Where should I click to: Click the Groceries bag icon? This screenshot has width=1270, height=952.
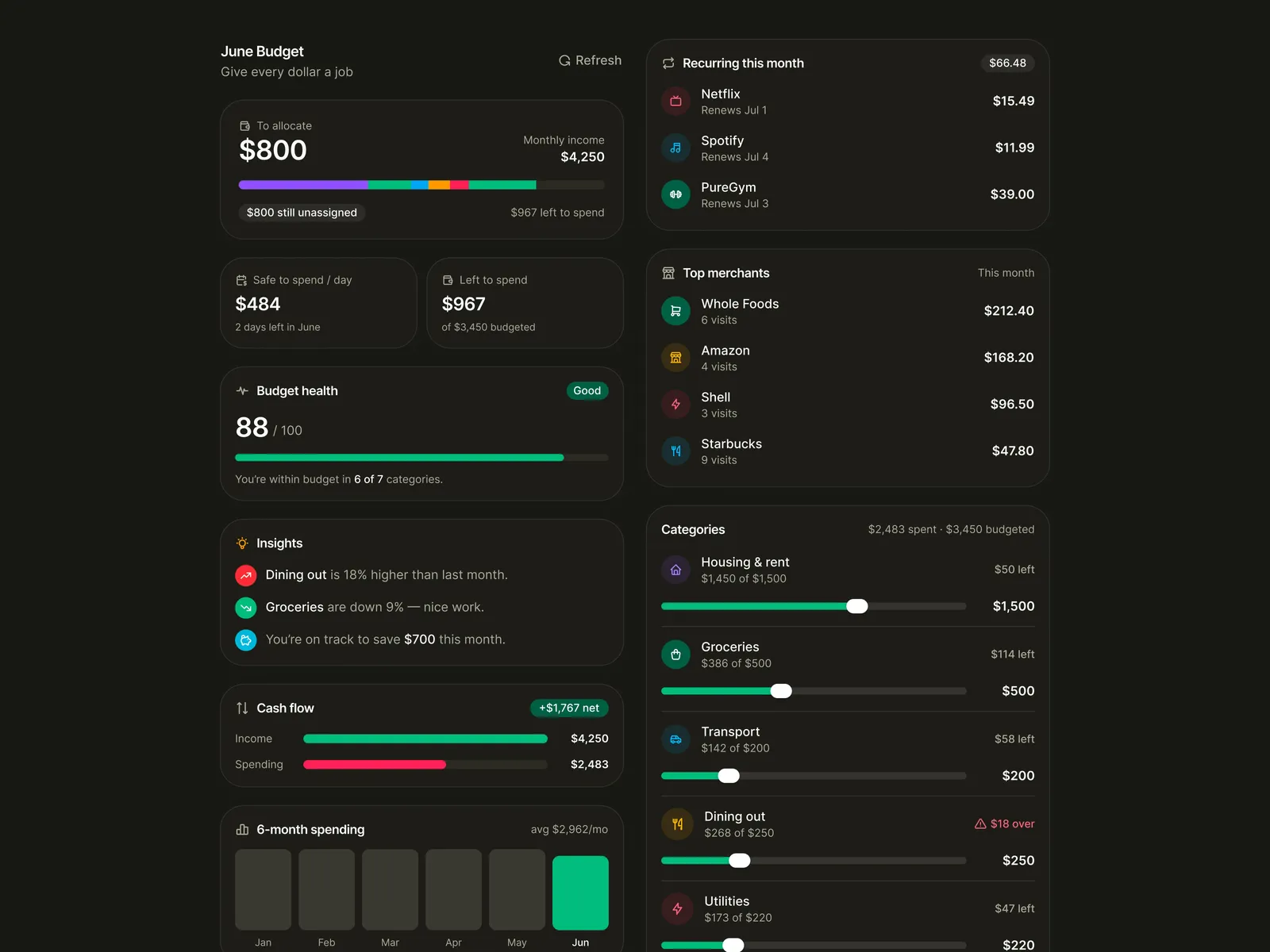[x=675, y=654]
